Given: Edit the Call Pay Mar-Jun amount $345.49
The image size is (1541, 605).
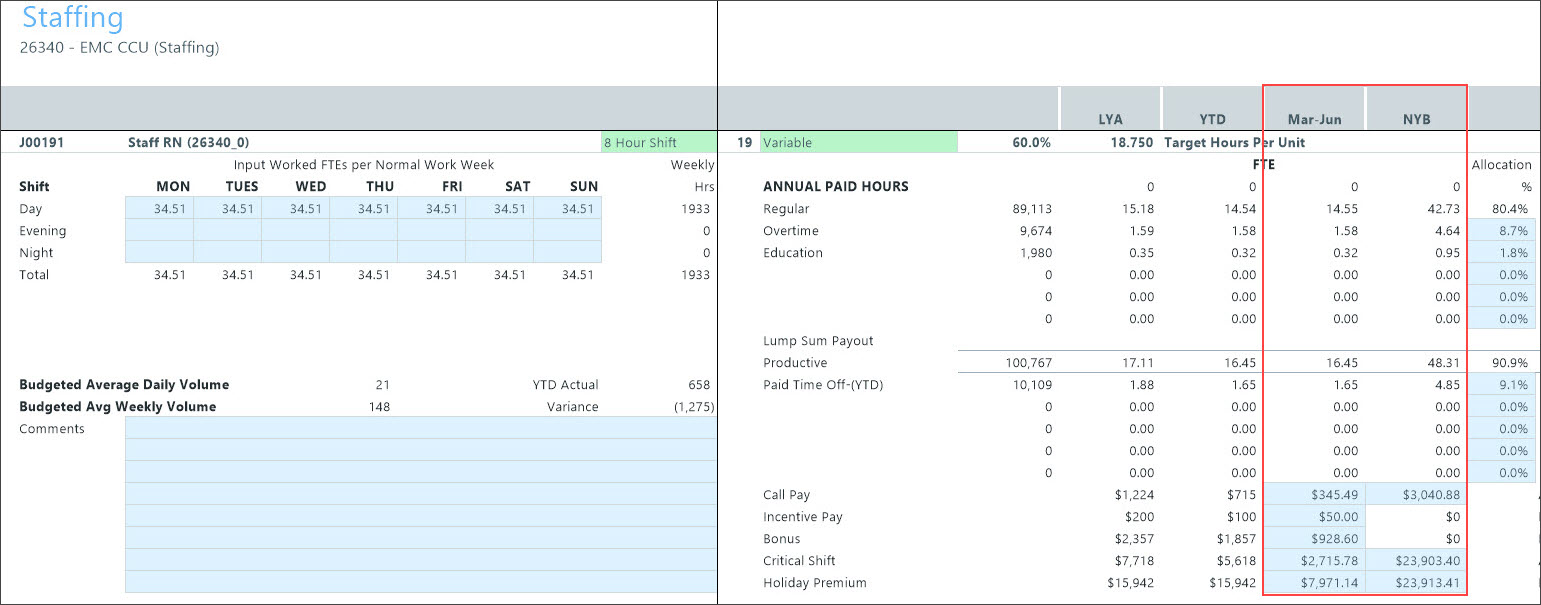Looking at the screenshot, I should click(x=1314, y=495).
